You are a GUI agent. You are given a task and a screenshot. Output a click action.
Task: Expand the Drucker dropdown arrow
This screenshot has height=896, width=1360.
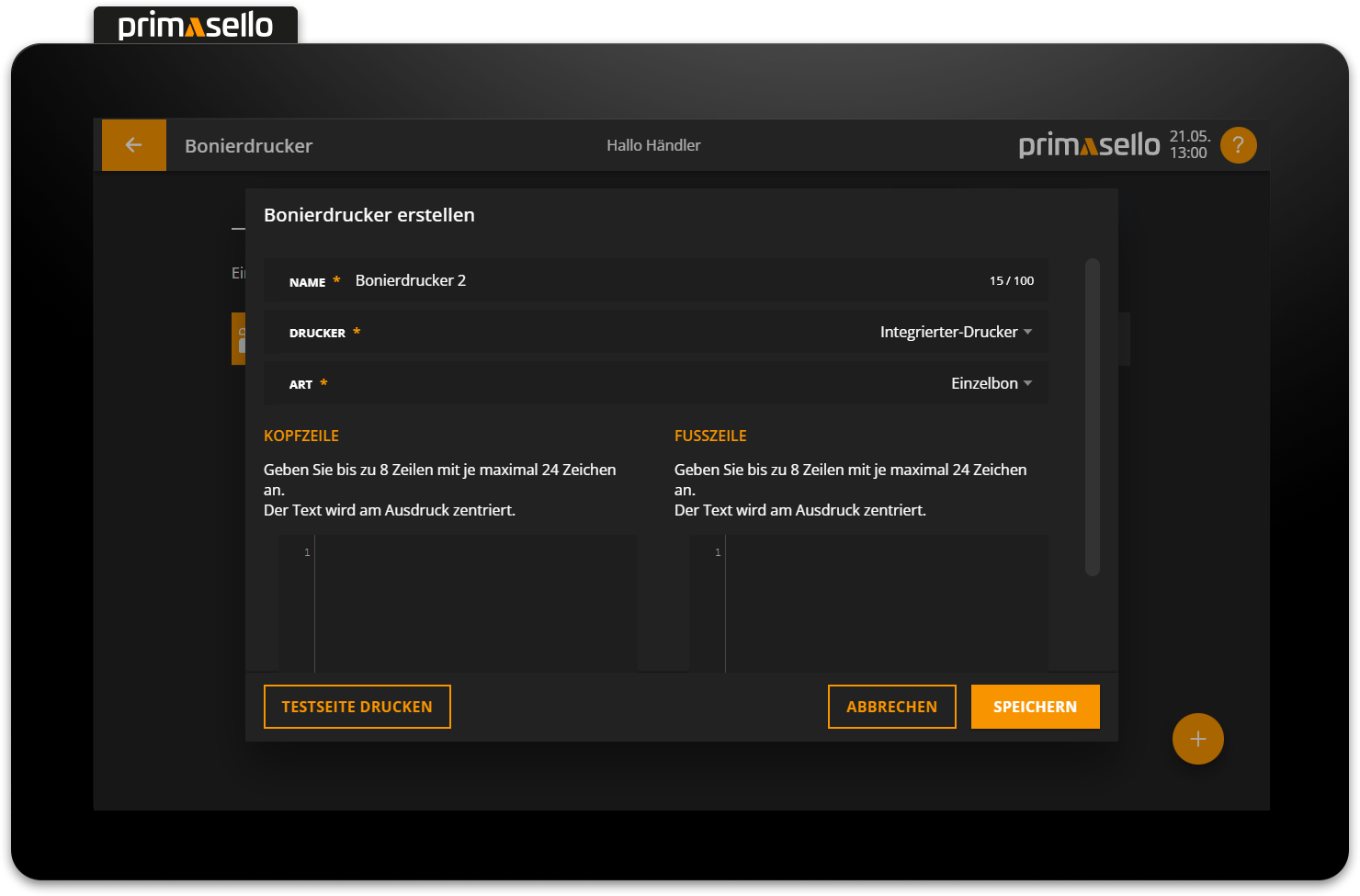click(x=1027, y=332)
